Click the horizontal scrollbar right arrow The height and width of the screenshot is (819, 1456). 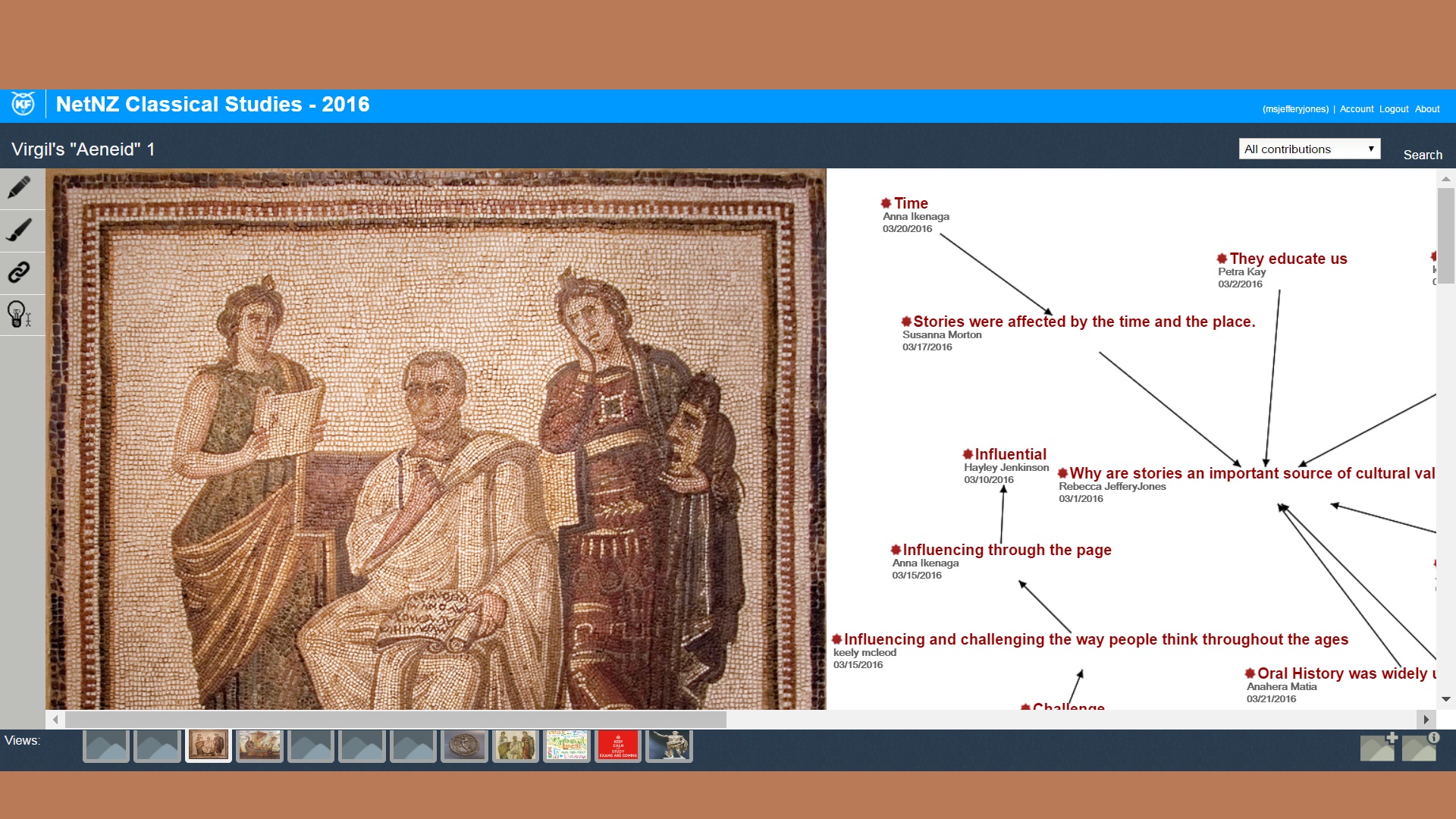click(x=1426, y=719)
